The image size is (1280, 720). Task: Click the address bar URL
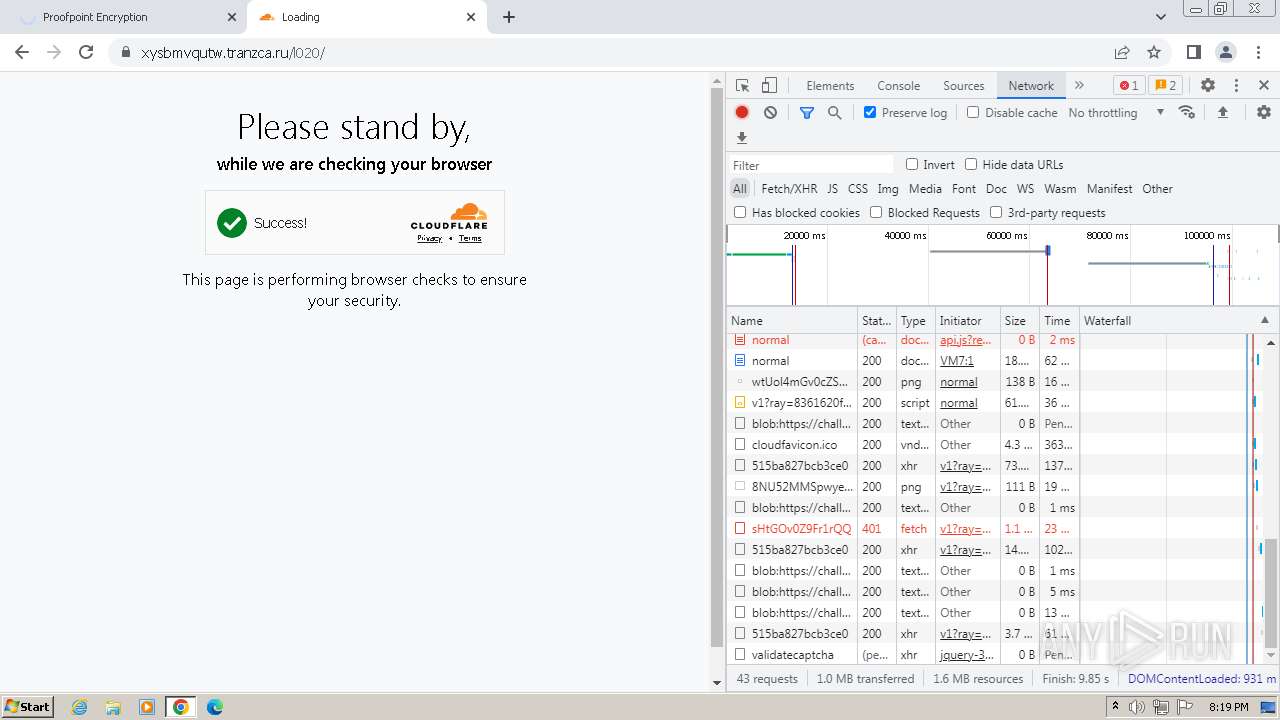(233, 53)
